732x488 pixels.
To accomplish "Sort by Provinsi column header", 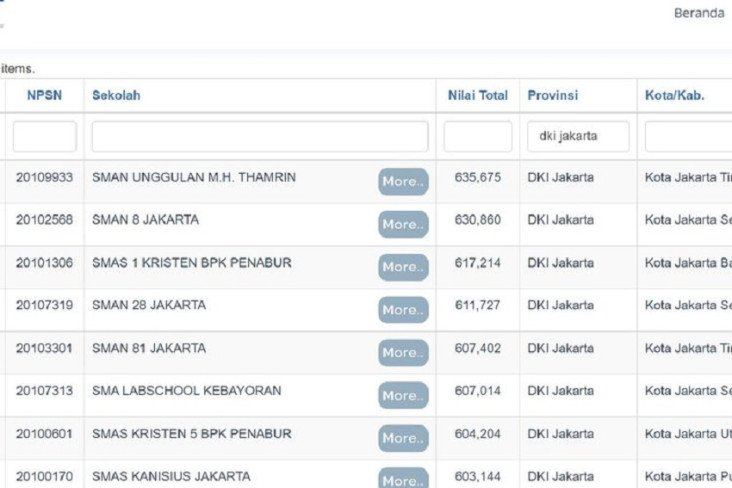I will click(553, 95).
